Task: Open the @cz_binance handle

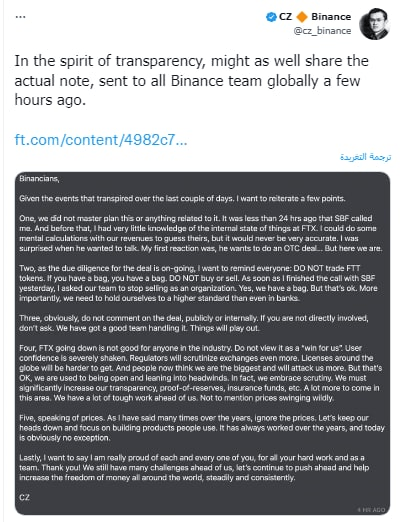Action: (x=322, y=31)
